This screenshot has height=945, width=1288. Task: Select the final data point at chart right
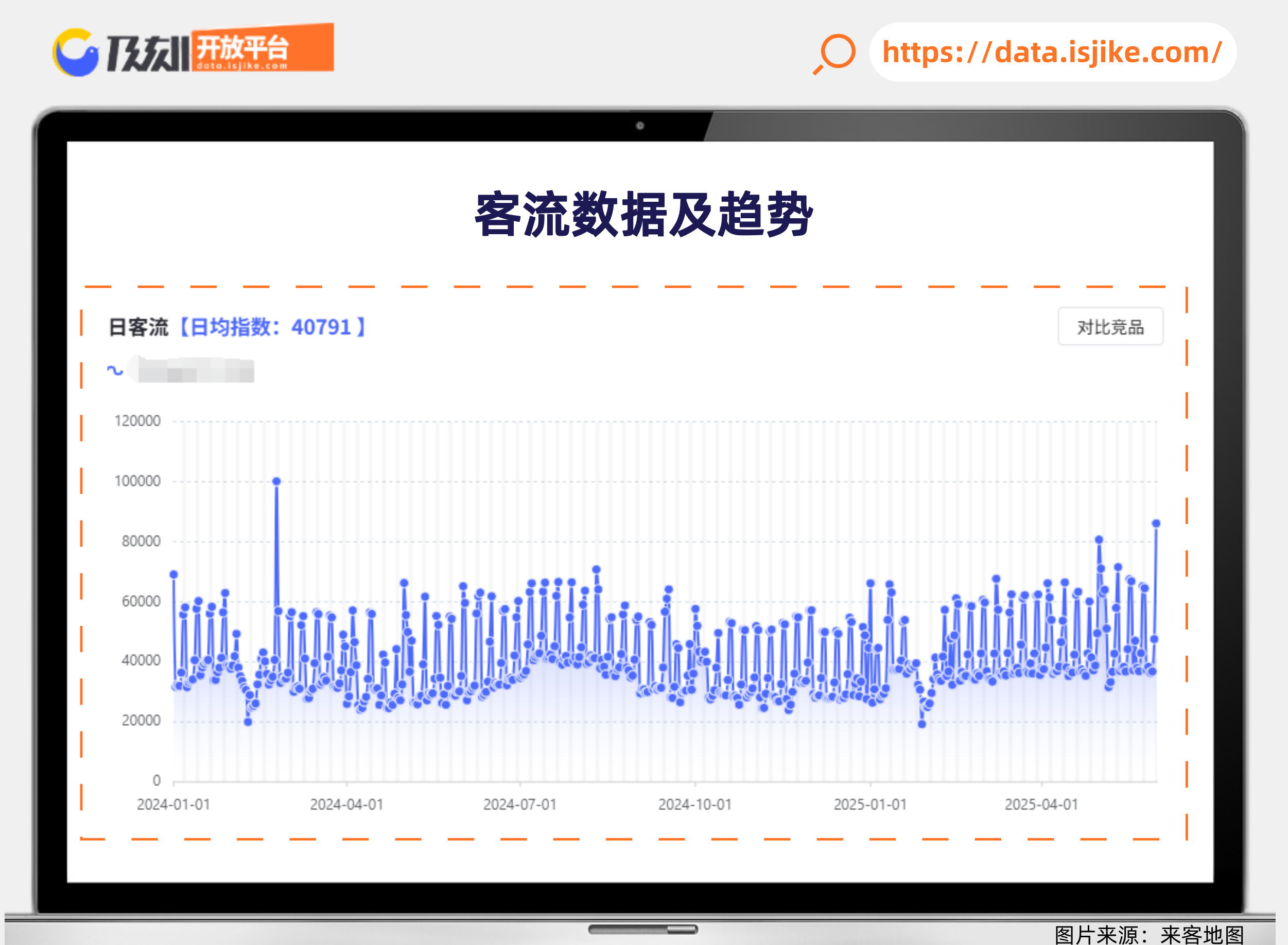point(1155,523)
